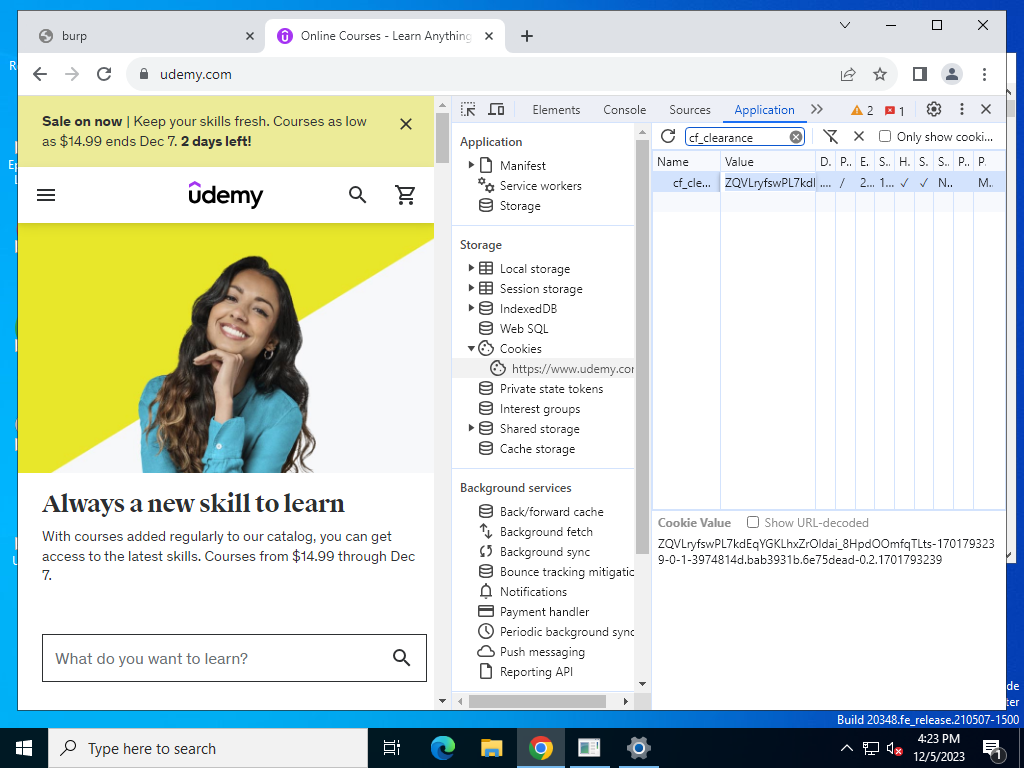Toggle the device toolbar icon
The image size is (1024, 768).
(x=496, y=109)
